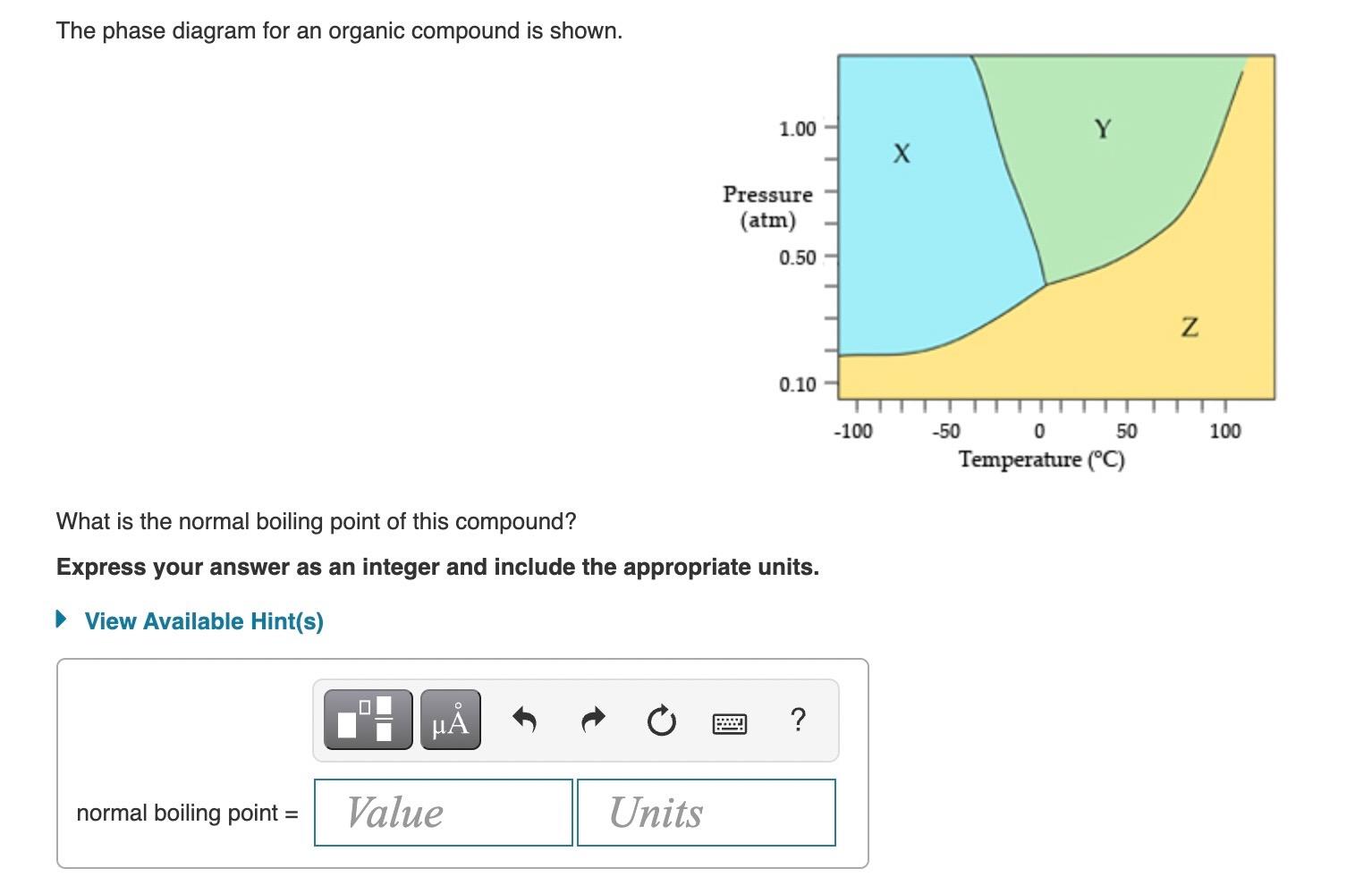Click inside the Value input field
This screenshot has height=885, width=1372.
(x=442, y=813)
